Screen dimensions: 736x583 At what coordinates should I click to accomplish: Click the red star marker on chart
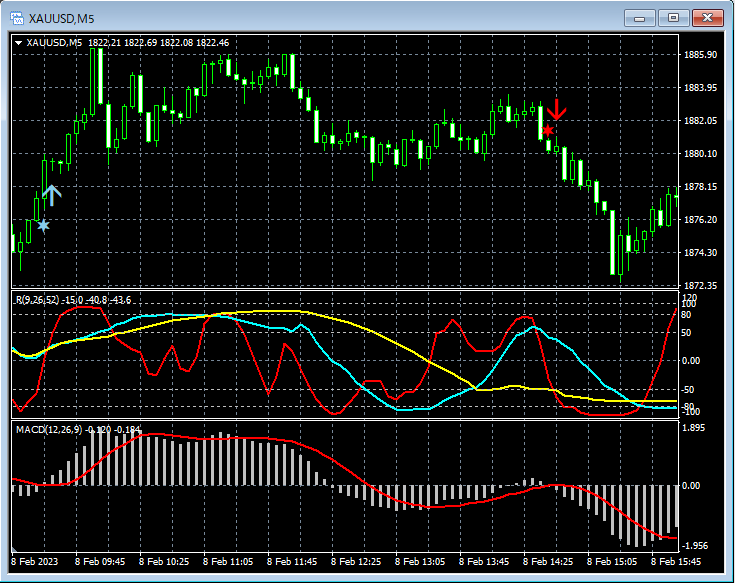pos(548,130)
